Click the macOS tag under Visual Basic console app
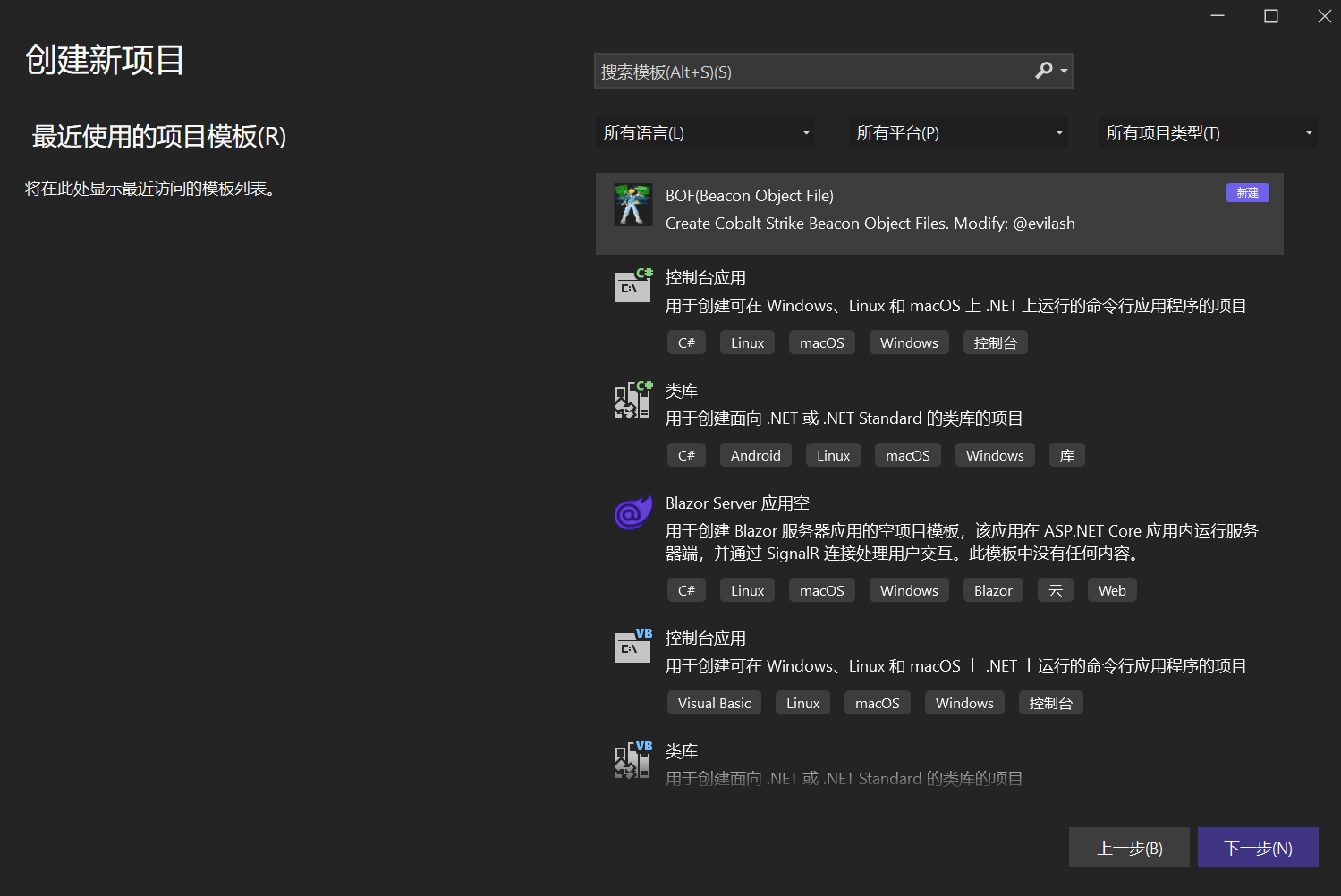 [x=878, y=703]
